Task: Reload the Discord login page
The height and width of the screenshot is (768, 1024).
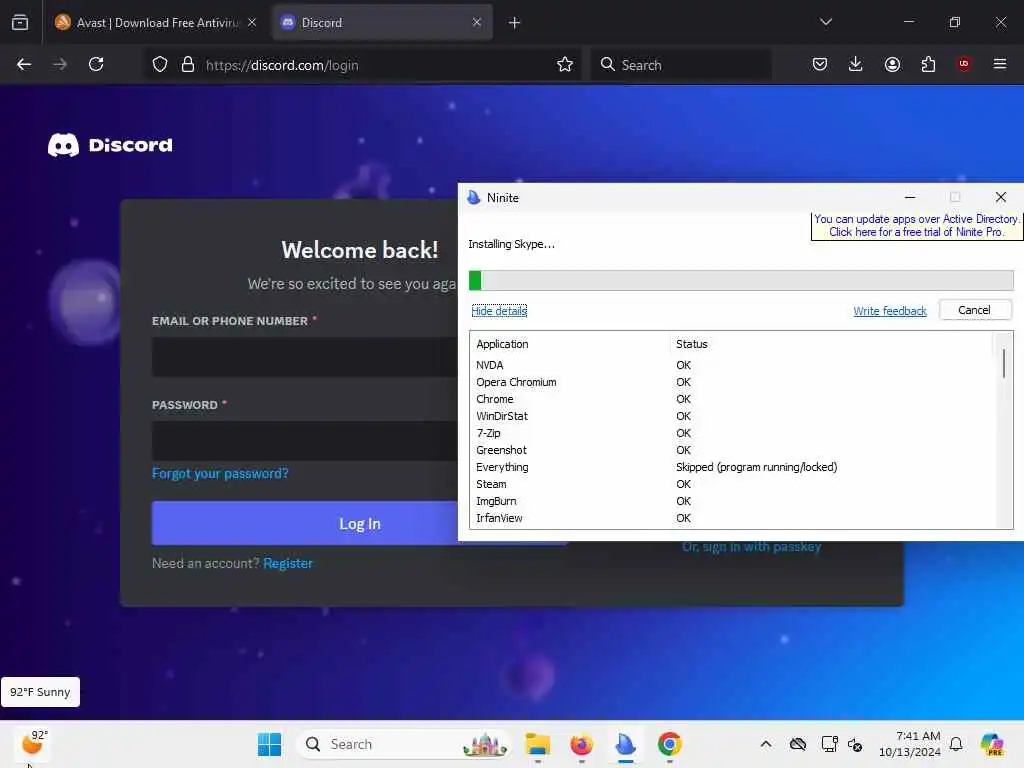Action: 96,64
